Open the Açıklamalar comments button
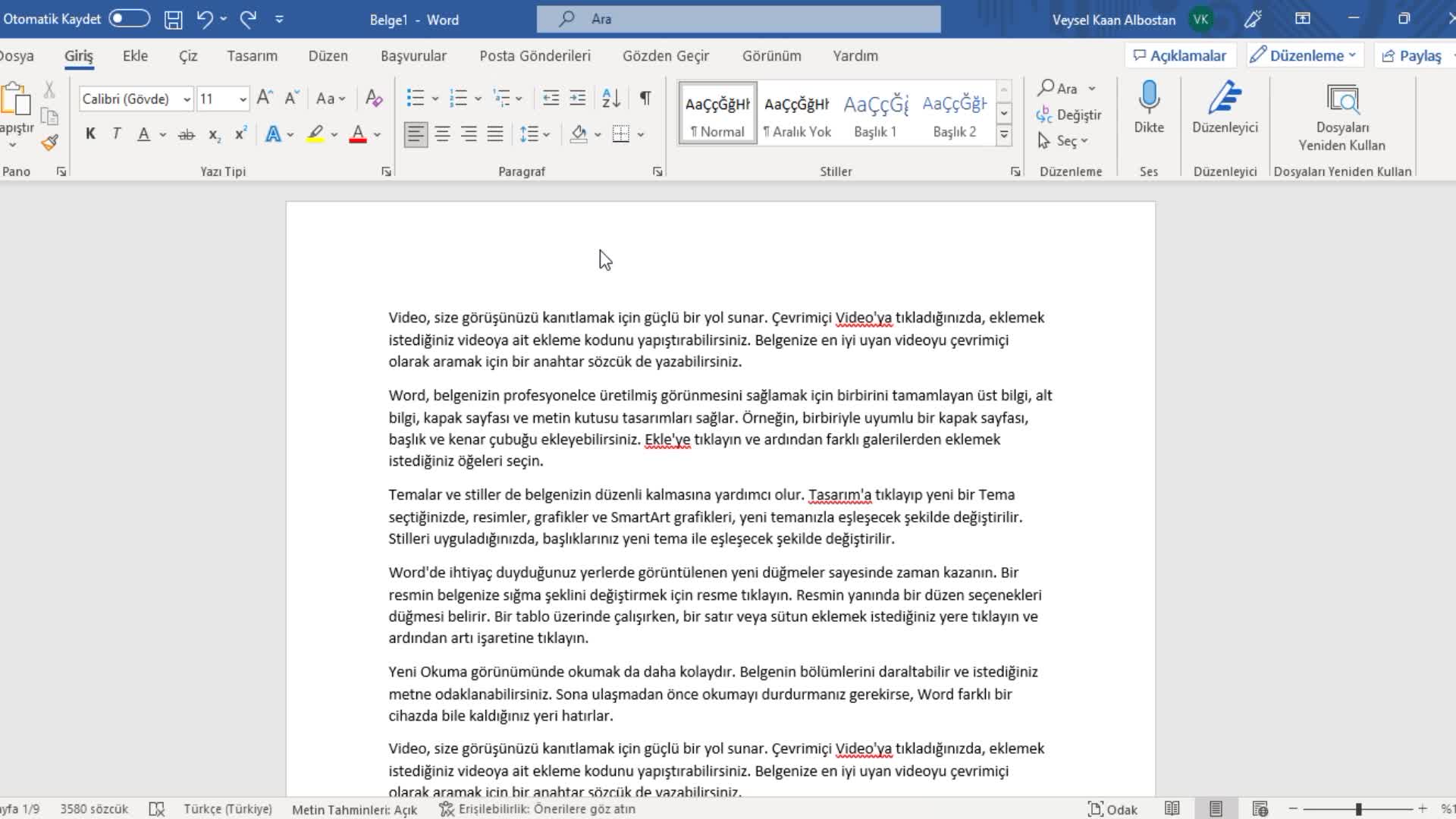 (x=1180, y=55)
